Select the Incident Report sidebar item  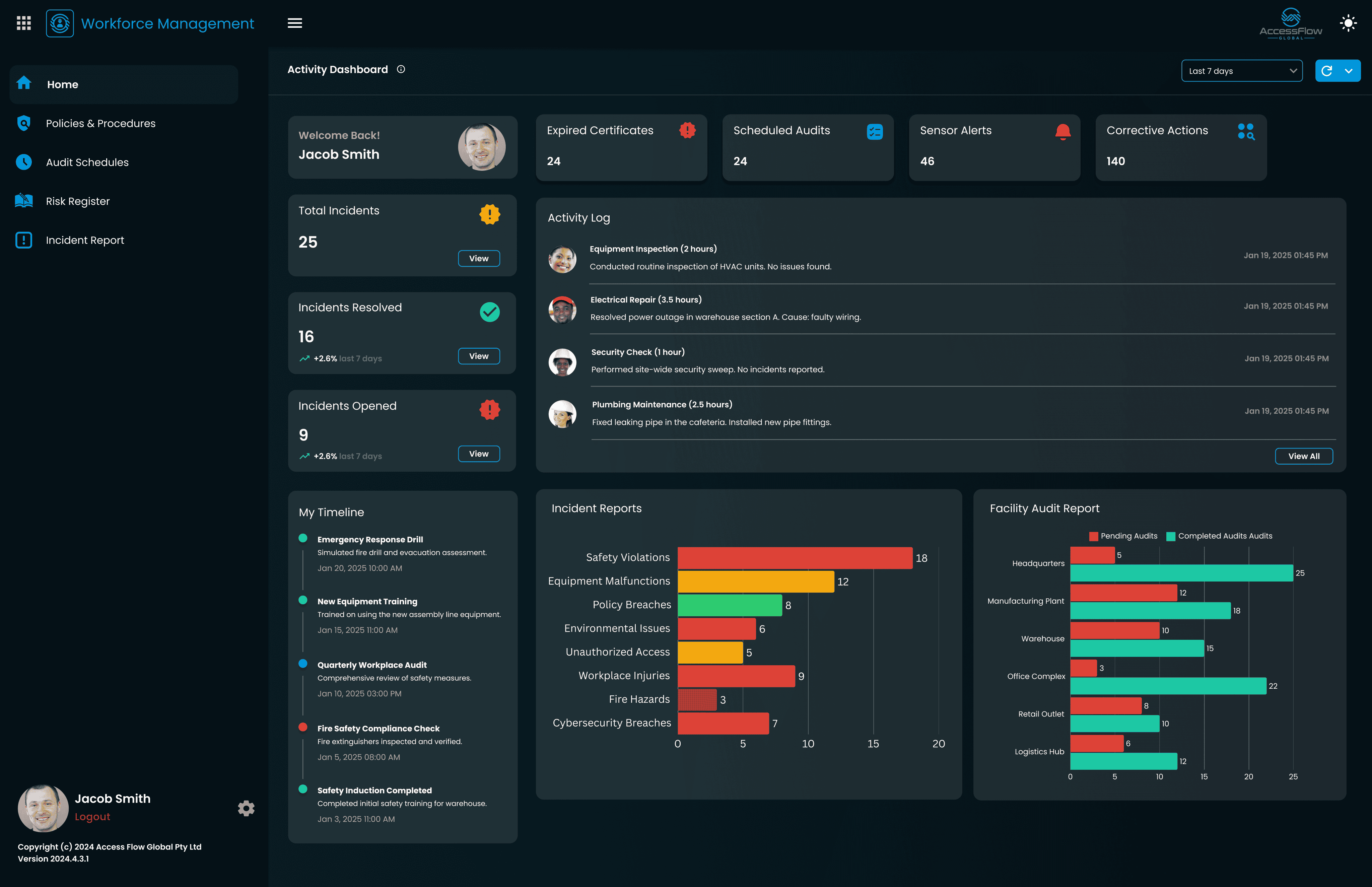pyautogui.click(x=85, y=240)
